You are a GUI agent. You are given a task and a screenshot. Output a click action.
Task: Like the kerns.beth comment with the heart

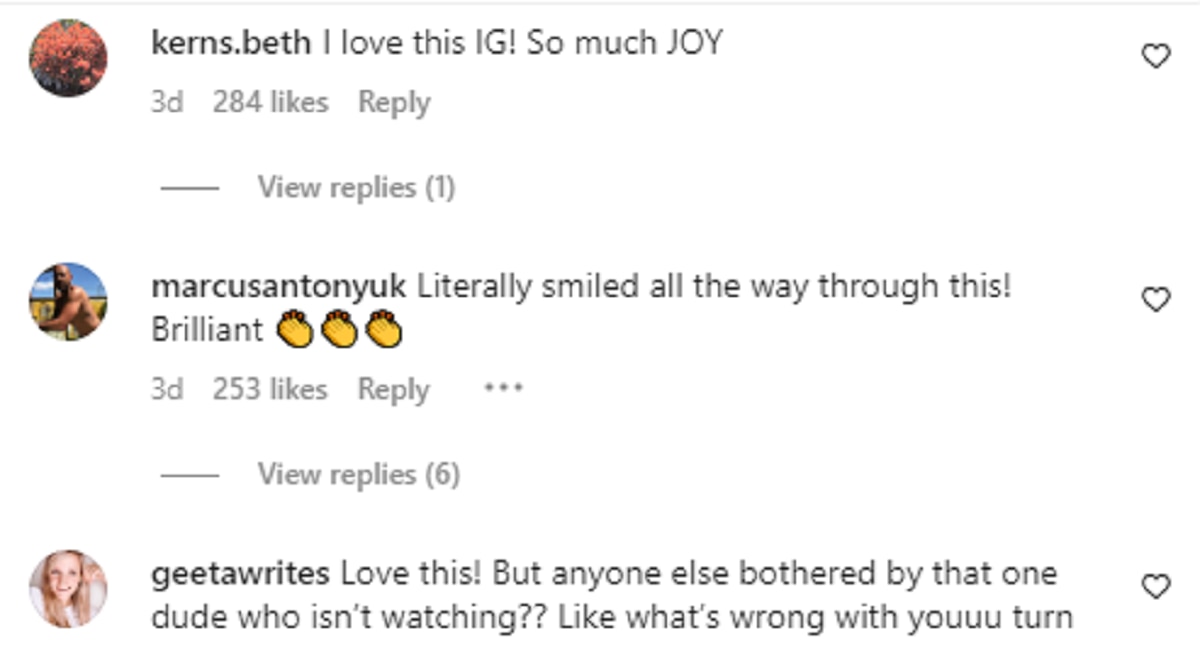tap(1155, 57)
